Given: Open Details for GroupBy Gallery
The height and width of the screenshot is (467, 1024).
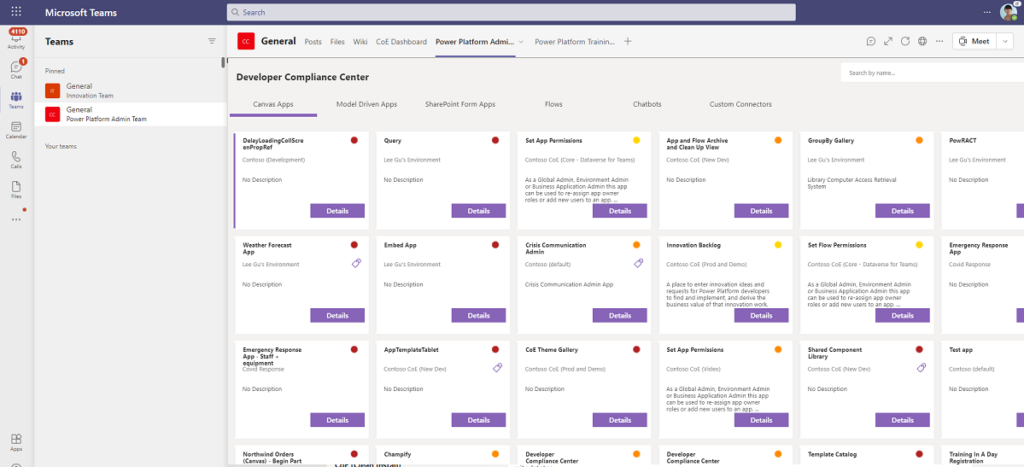Looking at the screenshot, I should tap(903, 210).
